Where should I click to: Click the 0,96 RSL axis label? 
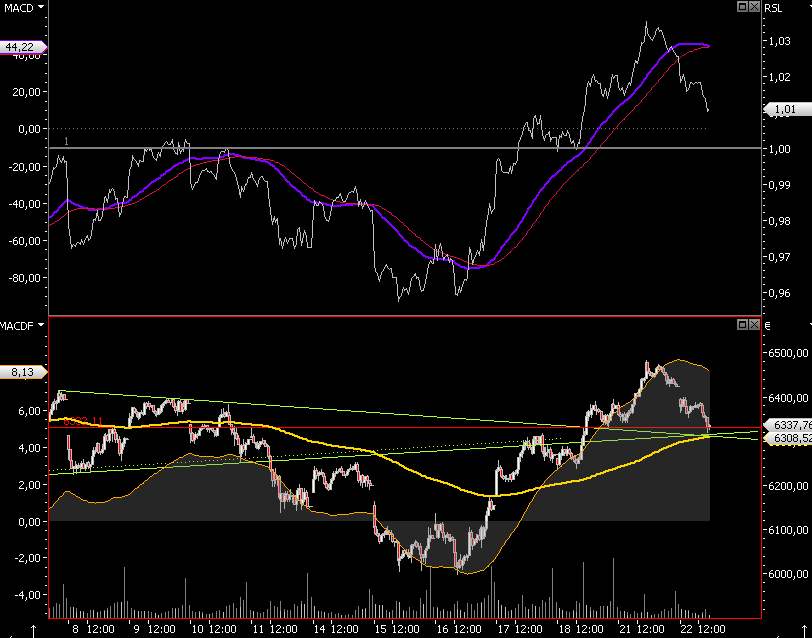coord(779,293)
